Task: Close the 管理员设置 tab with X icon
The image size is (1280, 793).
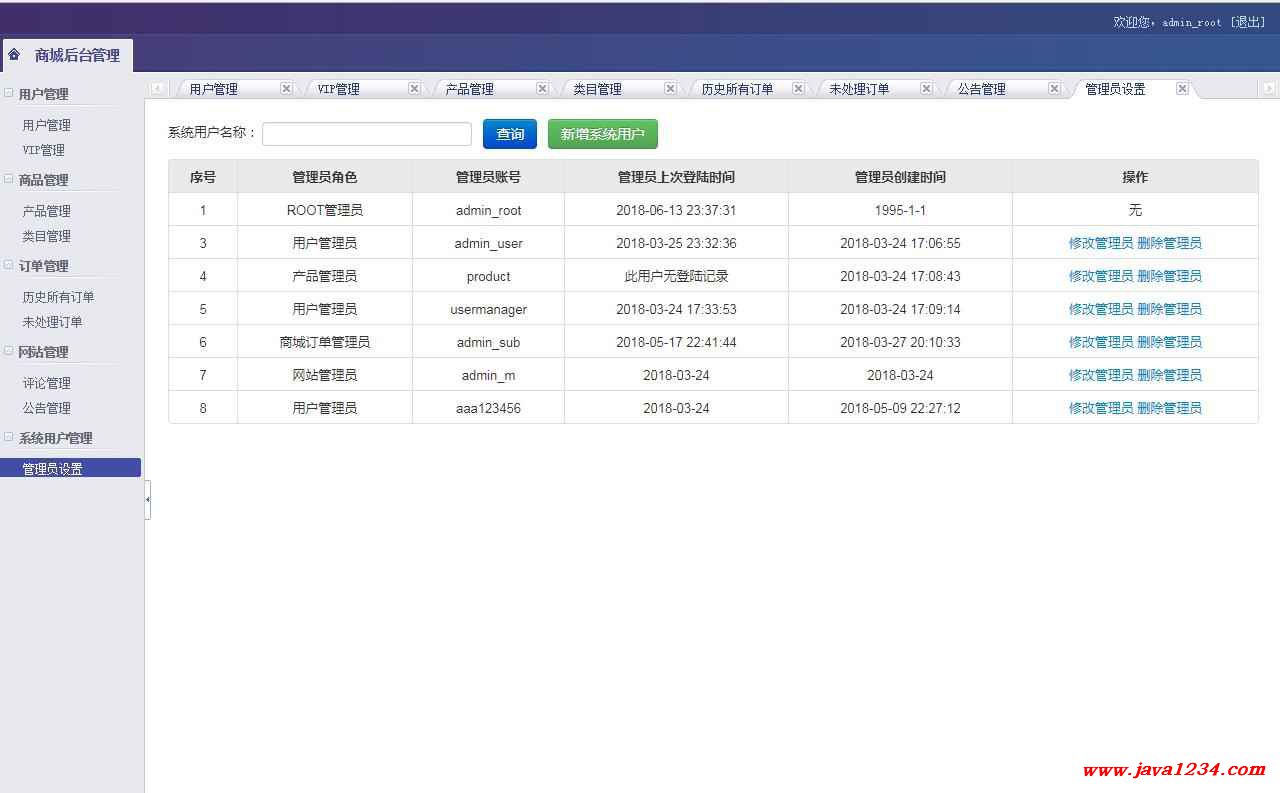Action: click(1182, 89)
